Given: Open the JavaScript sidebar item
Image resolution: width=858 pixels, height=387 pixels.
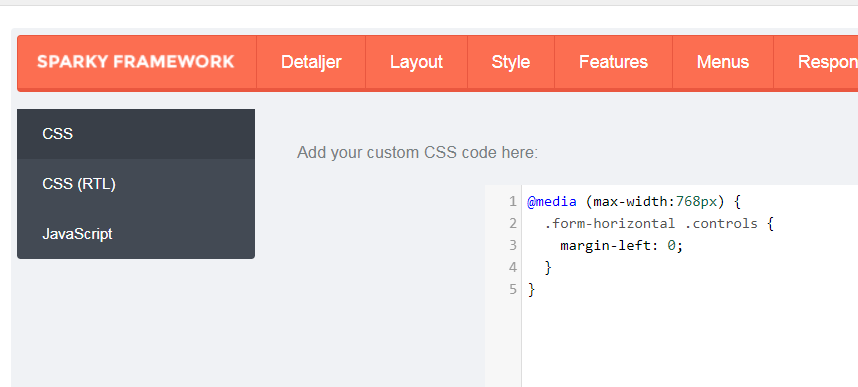Looking at the screenshot, I should point(136,234).
